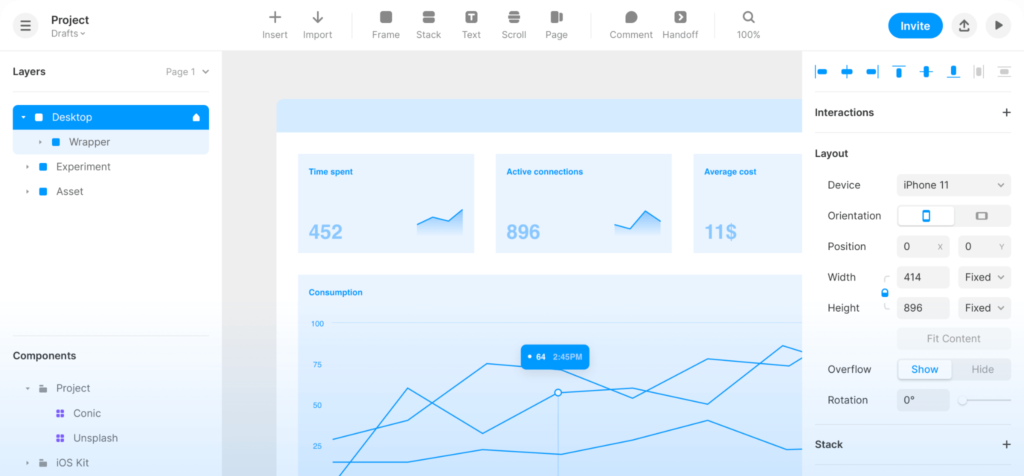
Task: Click the Active connections card
Action: click(584, 203)
